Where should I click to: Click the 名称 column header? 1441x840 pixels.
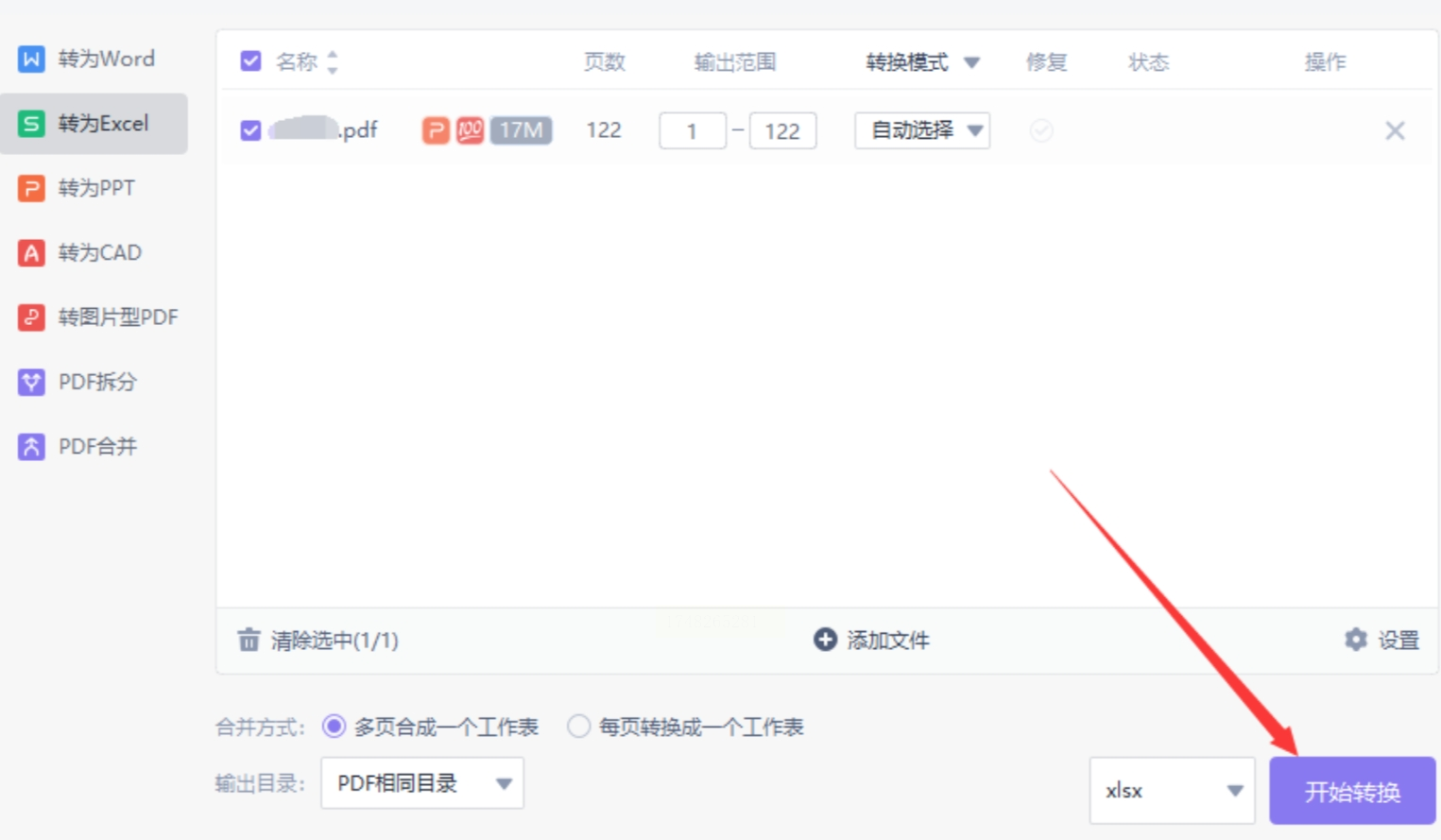[x=297, y=62]
